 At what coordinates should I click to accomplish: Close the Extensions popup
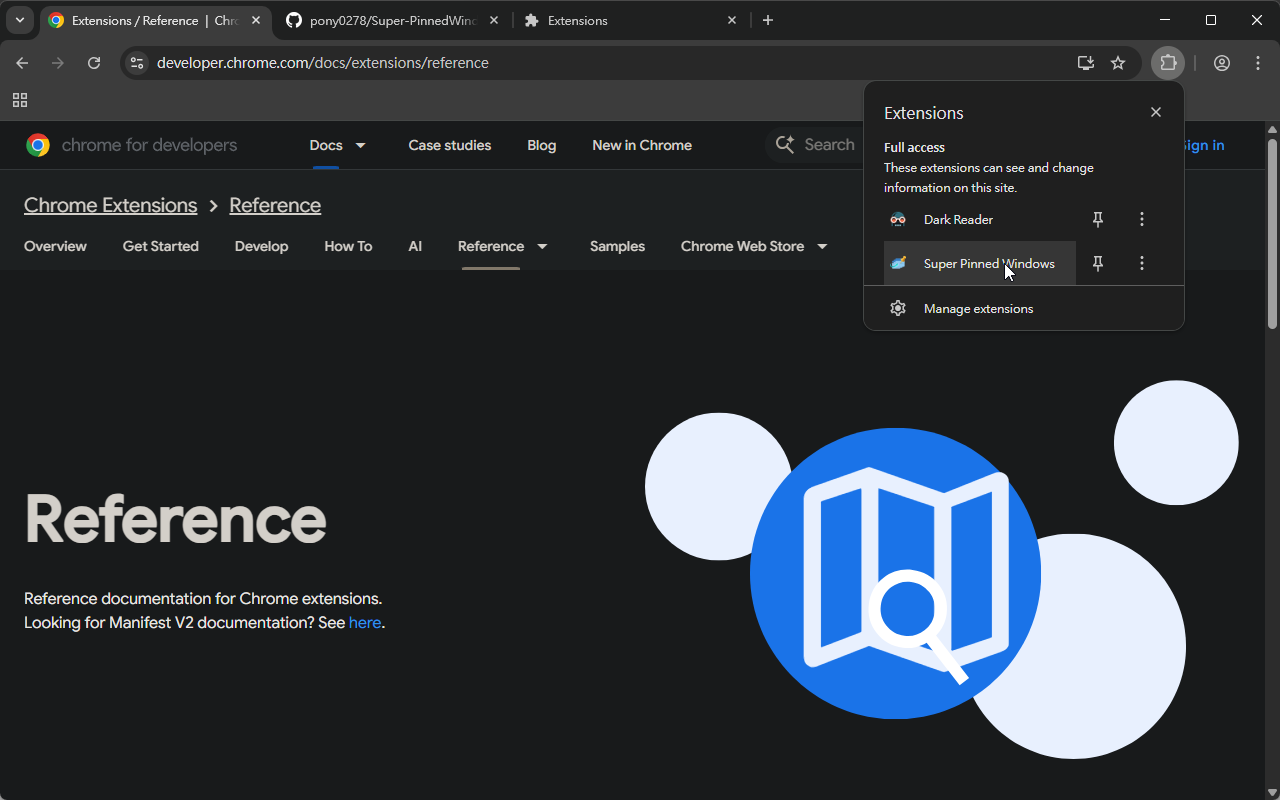point(1156,112)
